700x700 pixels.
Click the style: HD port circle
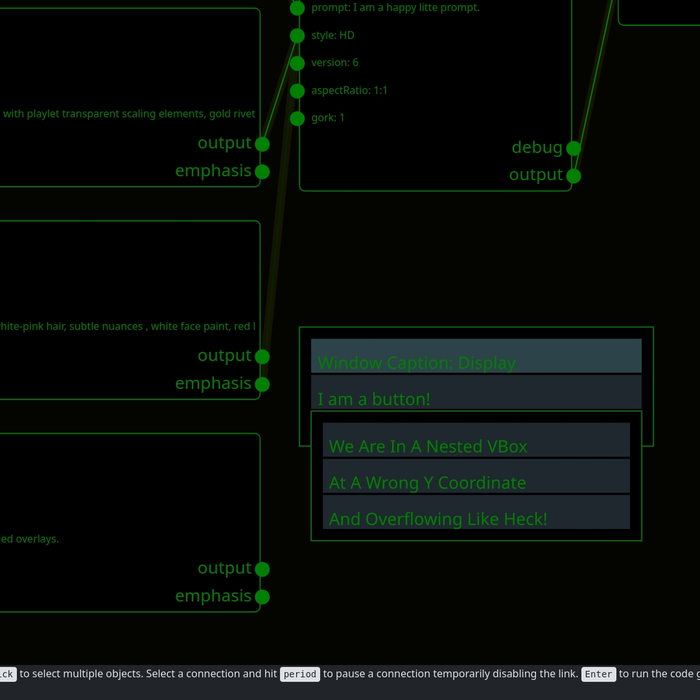(297, 36)
